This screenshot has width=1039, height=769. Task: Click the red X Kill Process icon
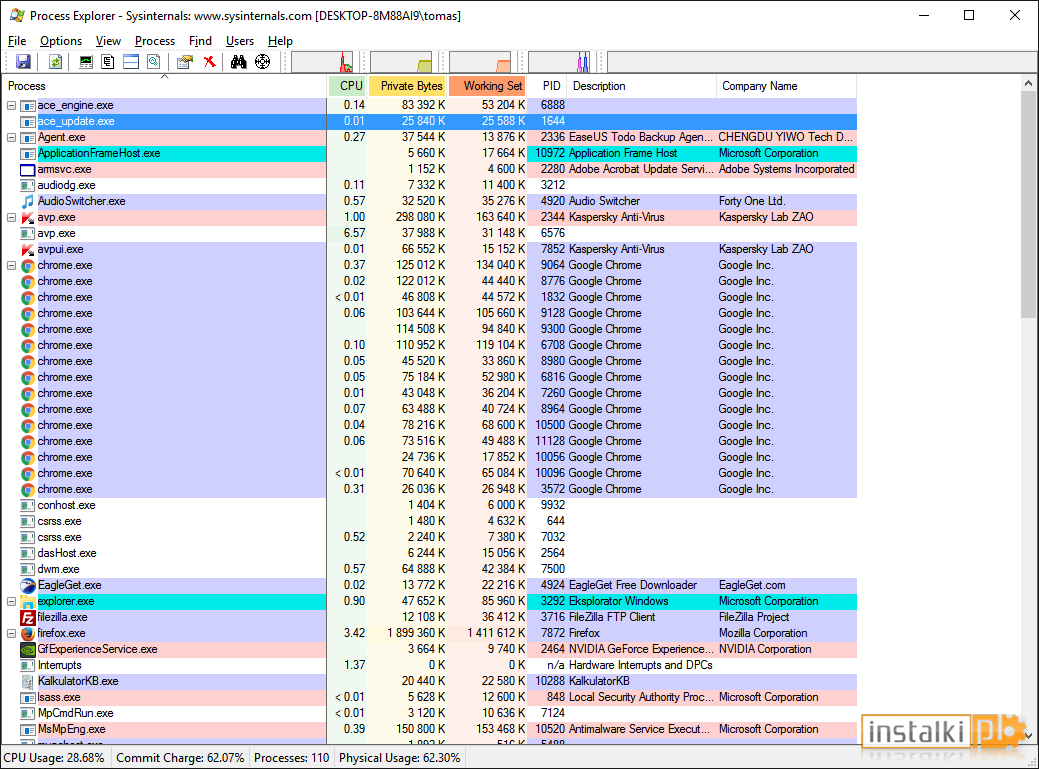pos(209,62)
